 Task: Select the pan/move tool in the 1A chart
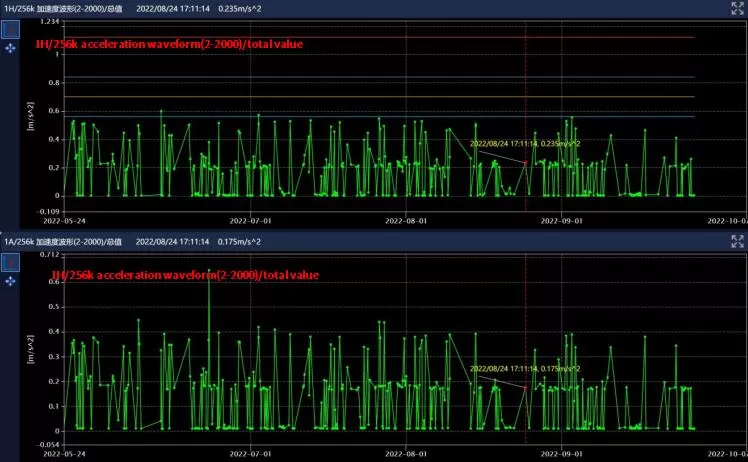click(x=11, y=281)
